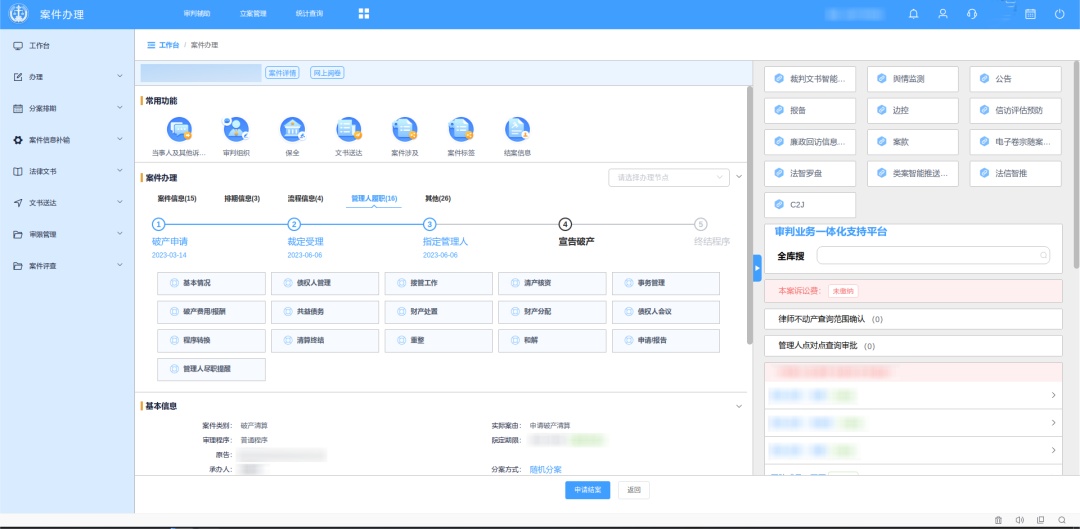The height and width of the screenshot is (529, 1080).
Task: Open the 结案信息 icon
Action: tap(517, 129)
